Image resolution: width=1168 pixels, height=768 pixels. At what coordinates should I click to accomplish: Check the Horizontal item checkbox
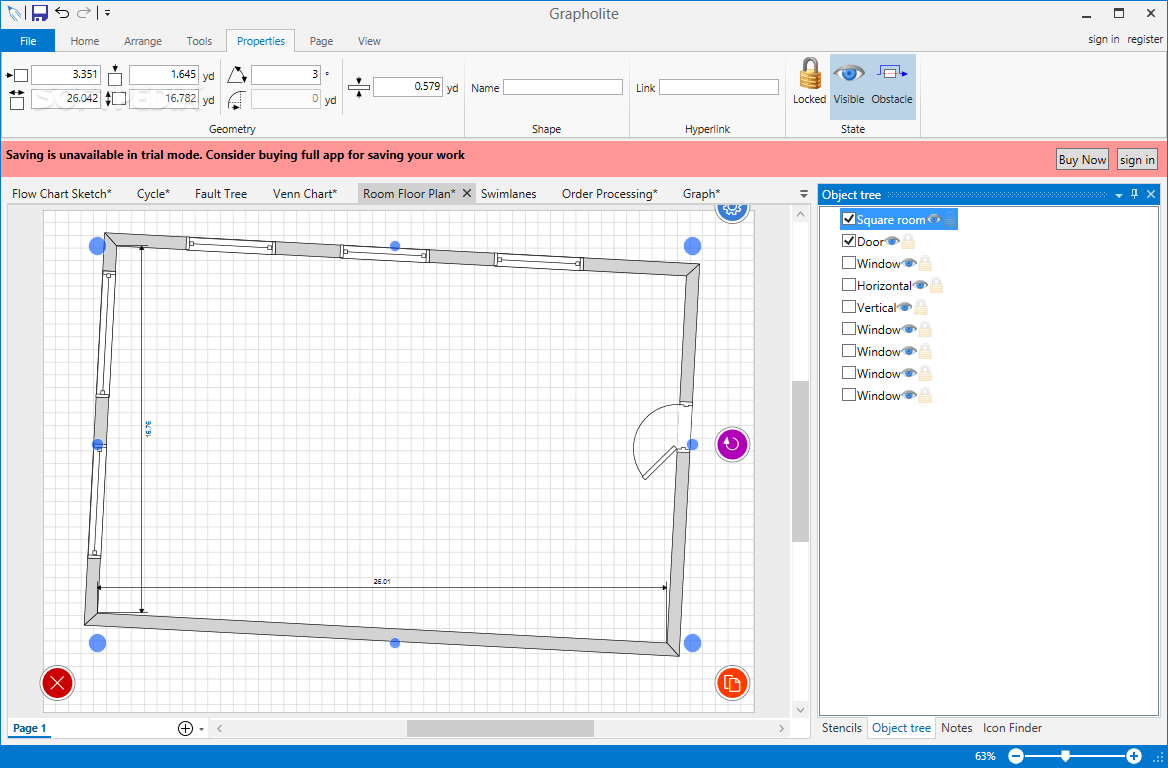point(848,285)
